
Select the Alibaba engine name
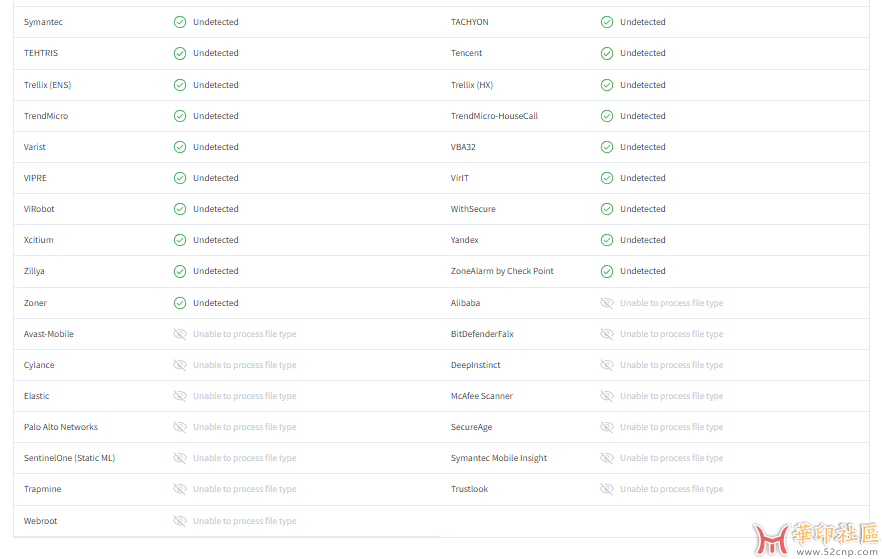[x=465, y=303]
